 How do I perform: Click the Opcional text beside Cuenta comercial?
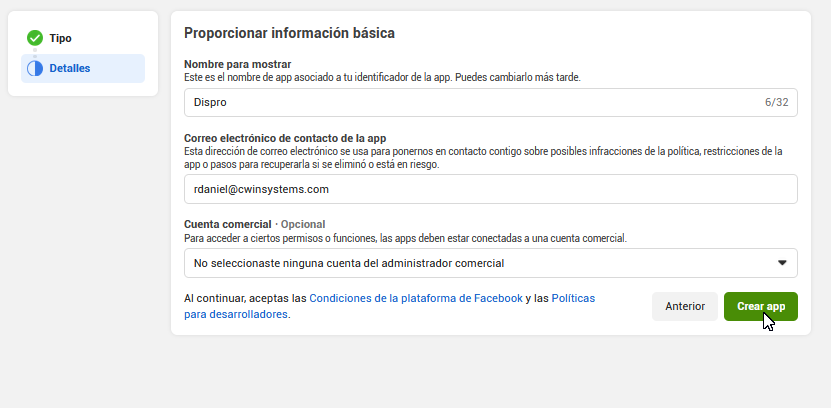point(302,224)
